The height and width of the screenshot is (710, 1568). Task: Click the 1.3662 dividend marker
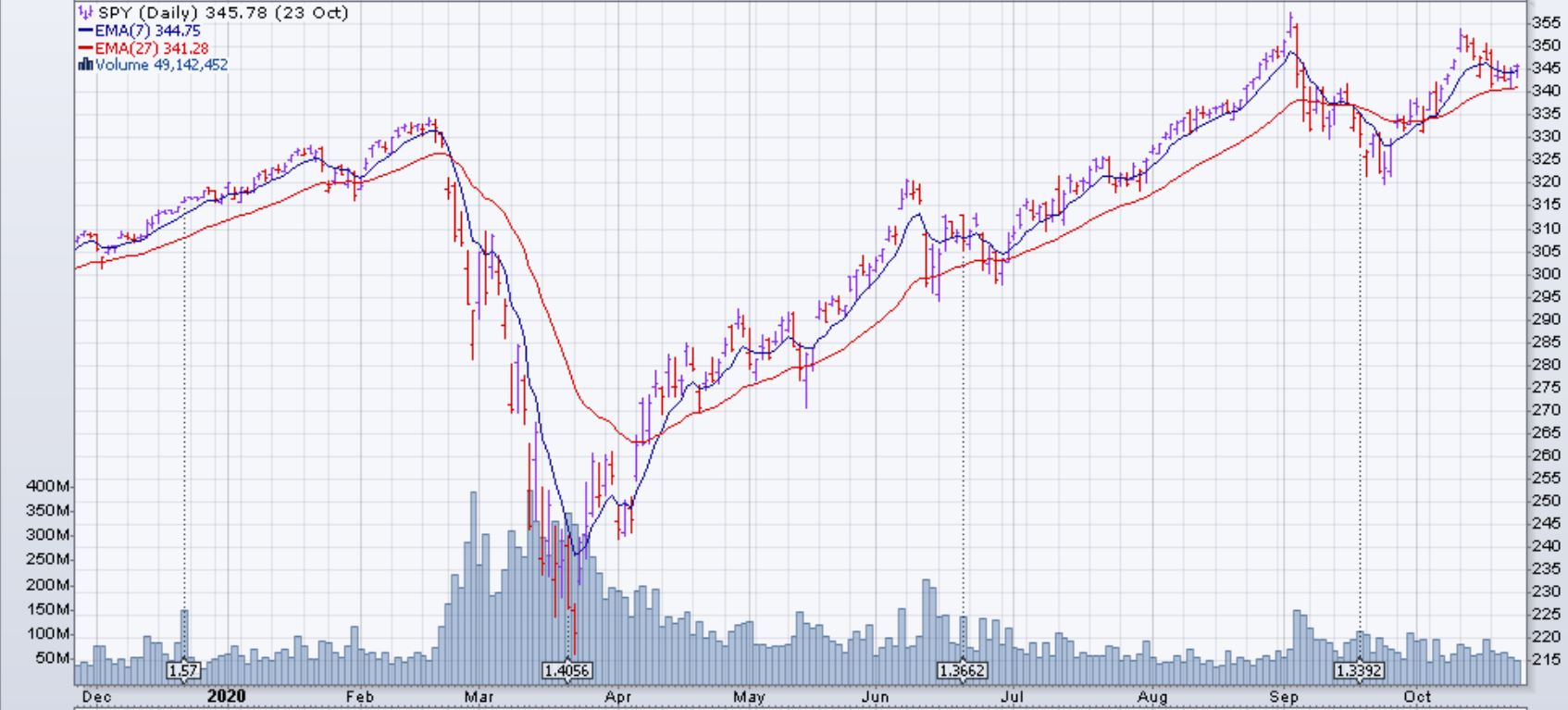point(962,670)
